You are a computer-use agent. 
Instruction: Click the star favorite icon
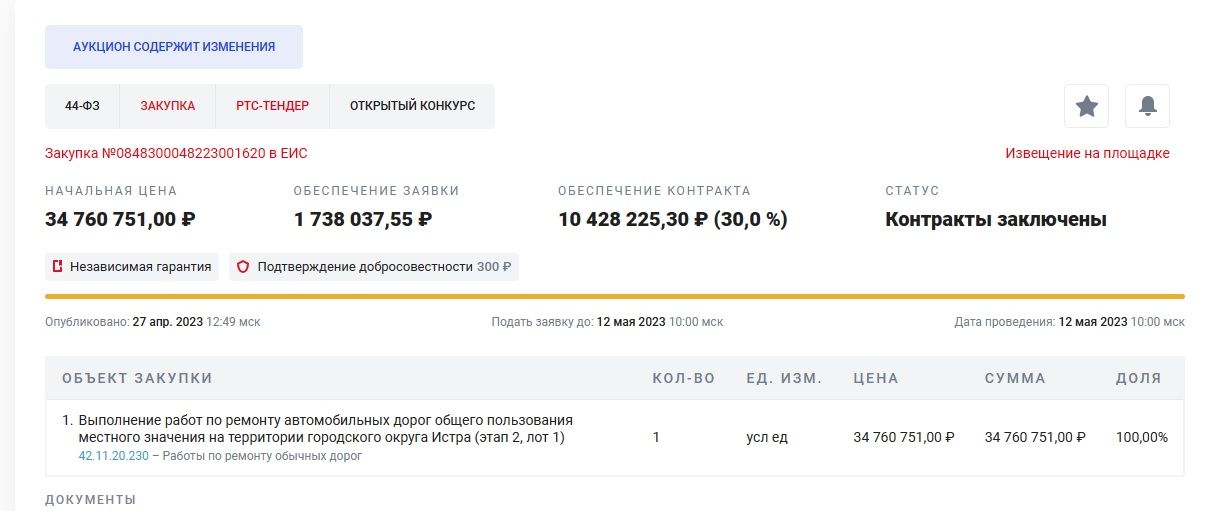[x=1086, y=106]
